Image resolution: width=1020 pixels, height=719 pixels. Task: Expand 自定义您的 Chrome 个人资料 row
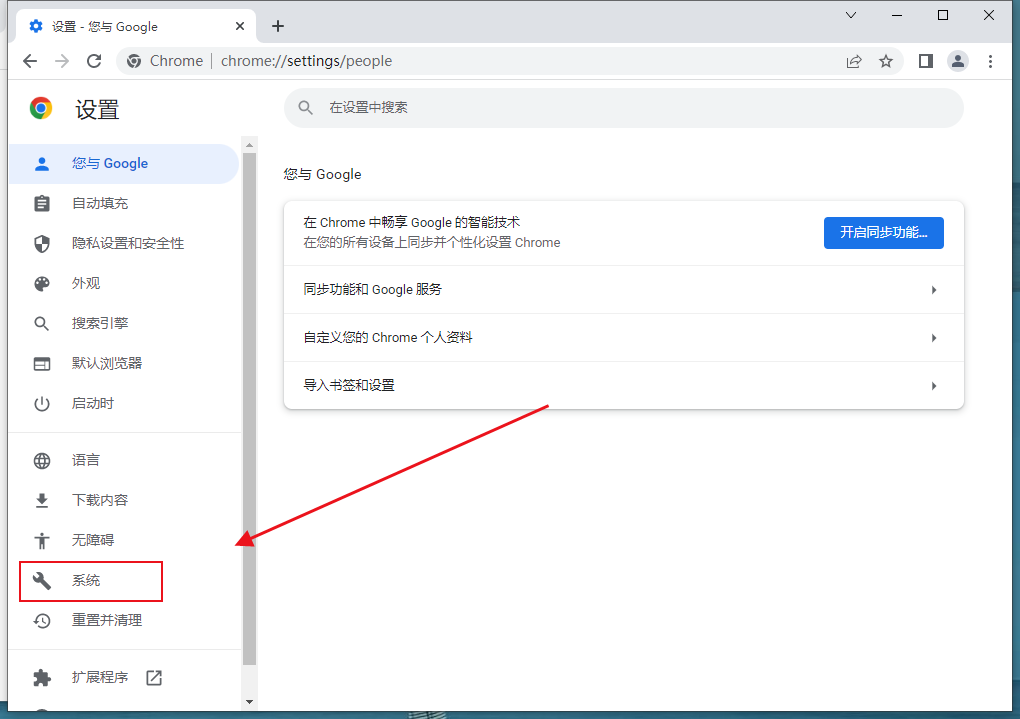pos(623,338)
